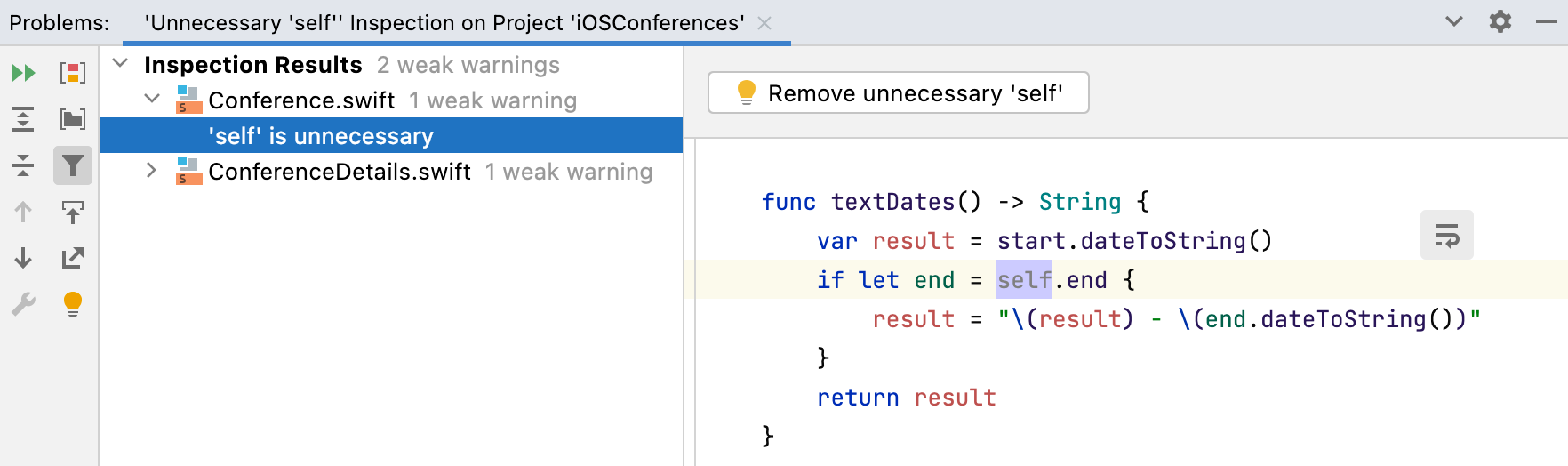Screen dimensions: 1568x466
Task: Open the tabs dropdown chevron
Action: pos(1454,21)
